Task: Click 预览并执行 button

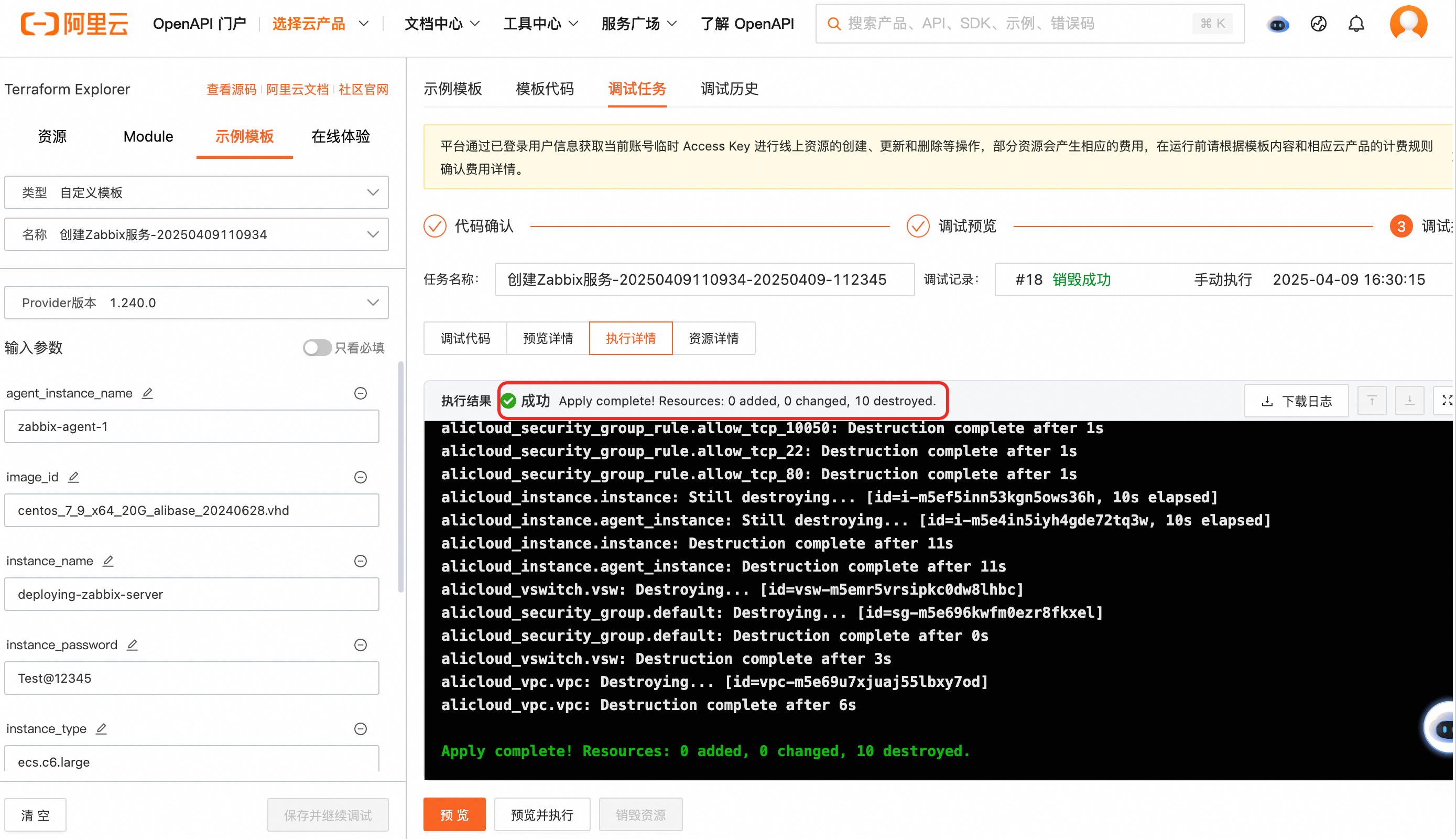Action: (542, 814)
